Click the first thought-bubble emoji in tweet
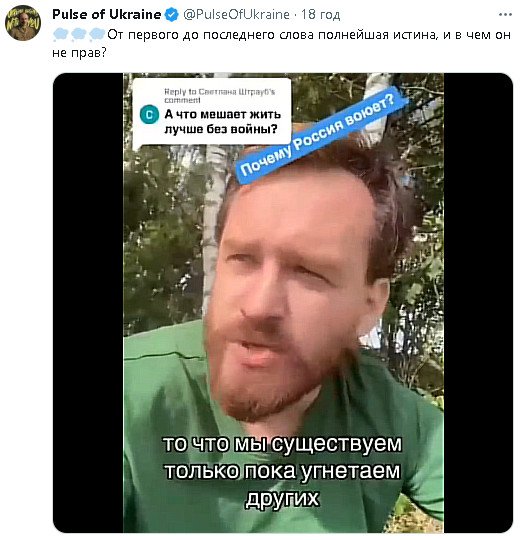 click(61, 35)
